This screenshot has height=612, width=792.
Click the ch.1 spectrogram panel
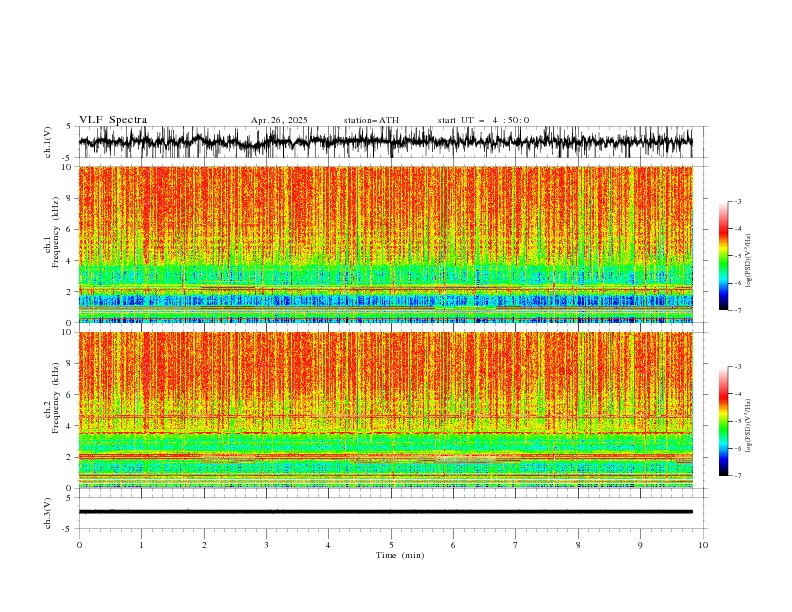pos(385,244)
